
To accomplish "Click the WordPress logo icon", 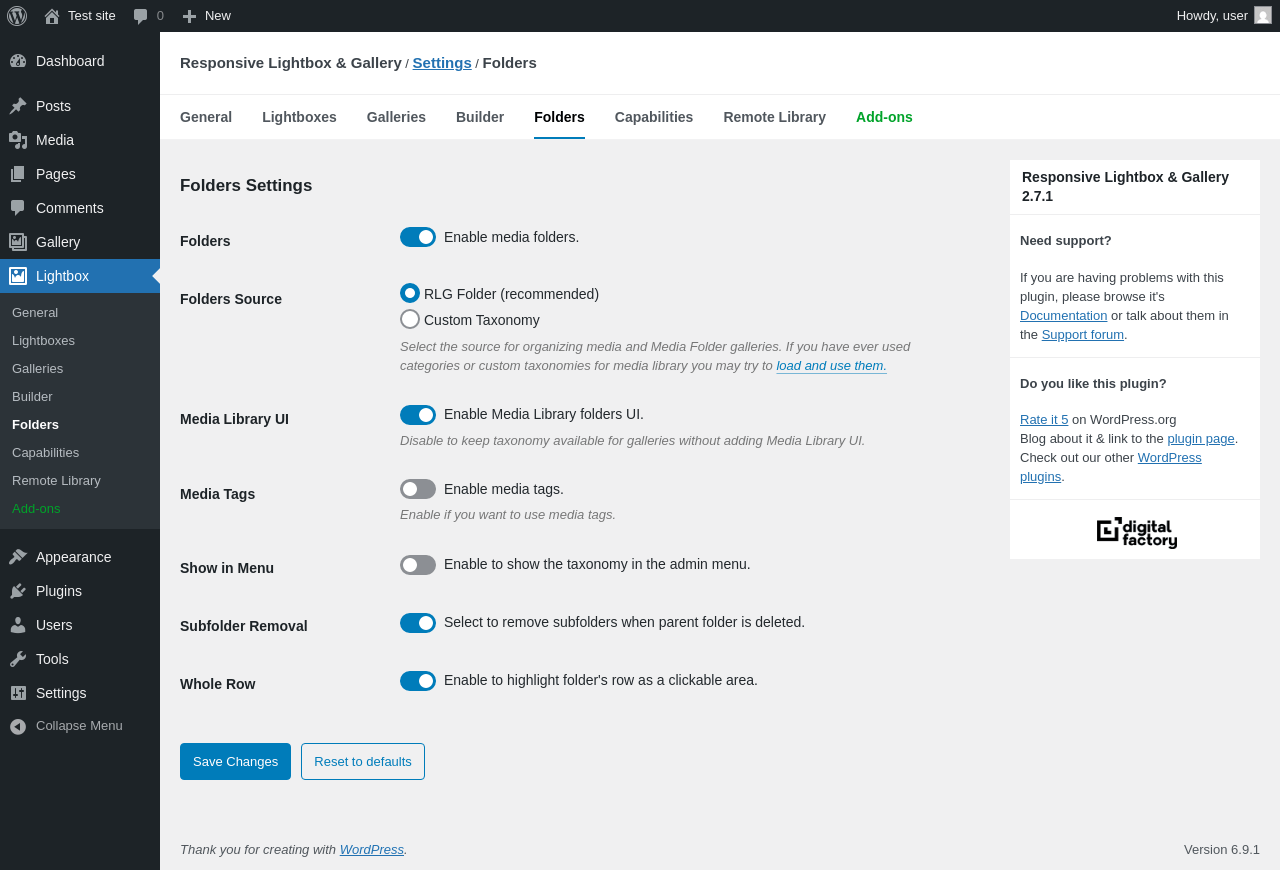I will tap(17, 16).
